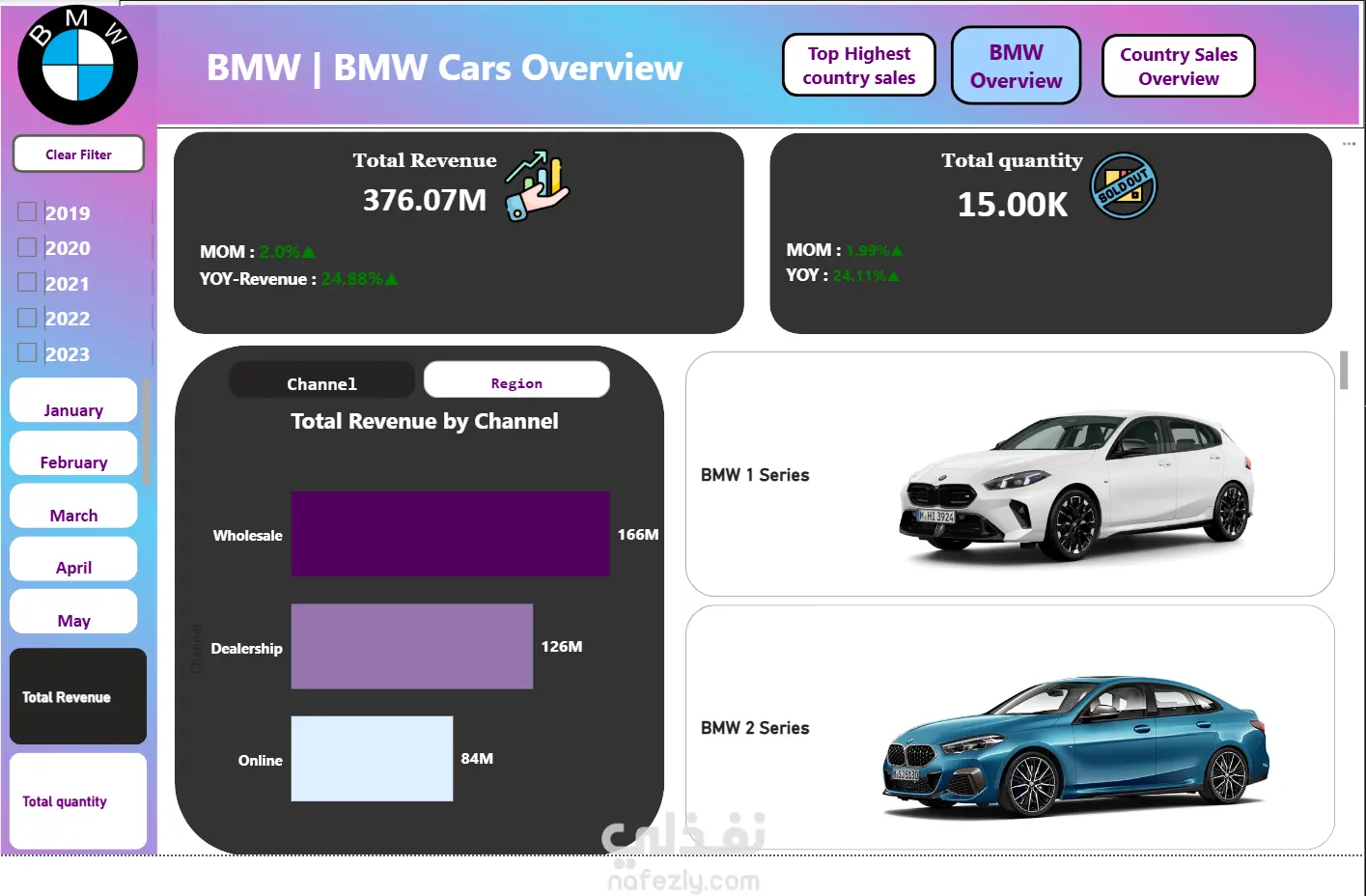The width and height of the screenshot is (1366, 896).
Task: Click quantity card YOY percentage value
Action: pos(866,275)
